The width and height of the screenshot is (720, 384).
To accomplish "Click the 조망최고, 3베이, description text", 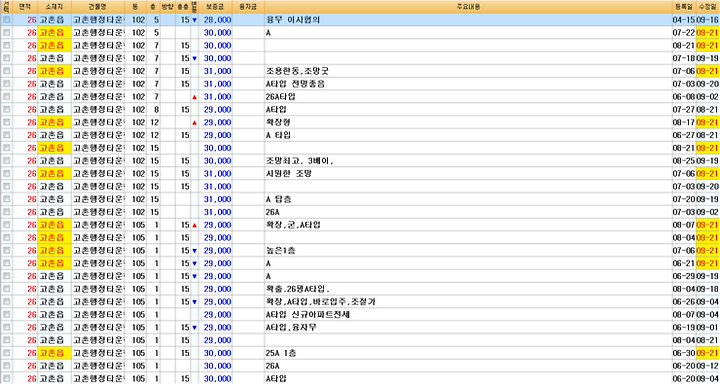I will tap(299, 161).
